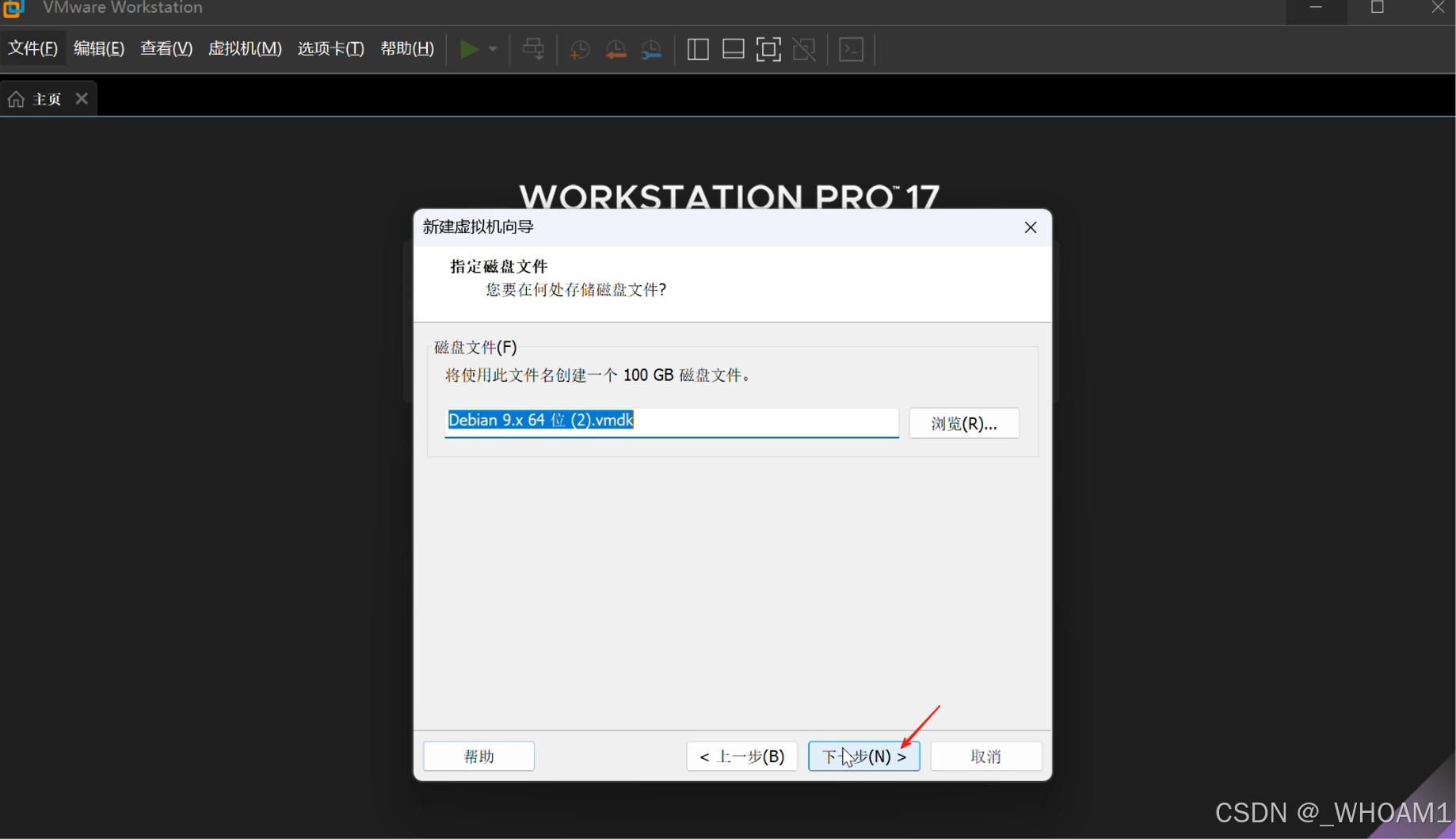Screen dimensions: 1456x839
Task: Toggle the thumbnail bar layout icon
Action: pyautogui.click(x=734, y=49)
